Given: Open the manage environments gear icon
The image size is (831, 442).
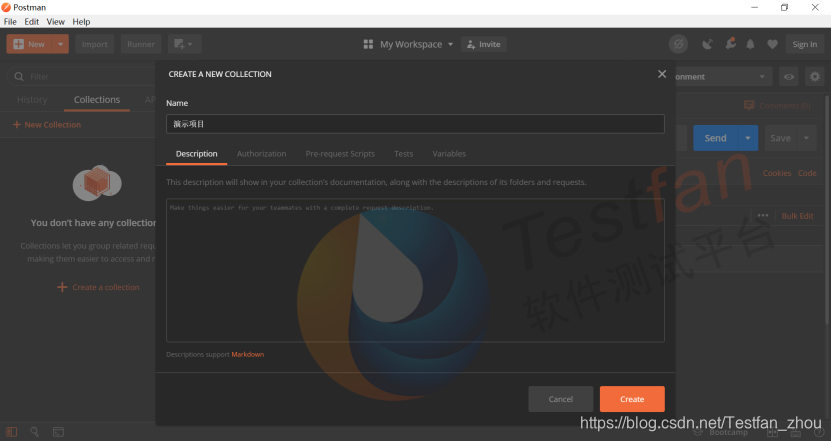Looking at the screenshot, I should (815, 76).
